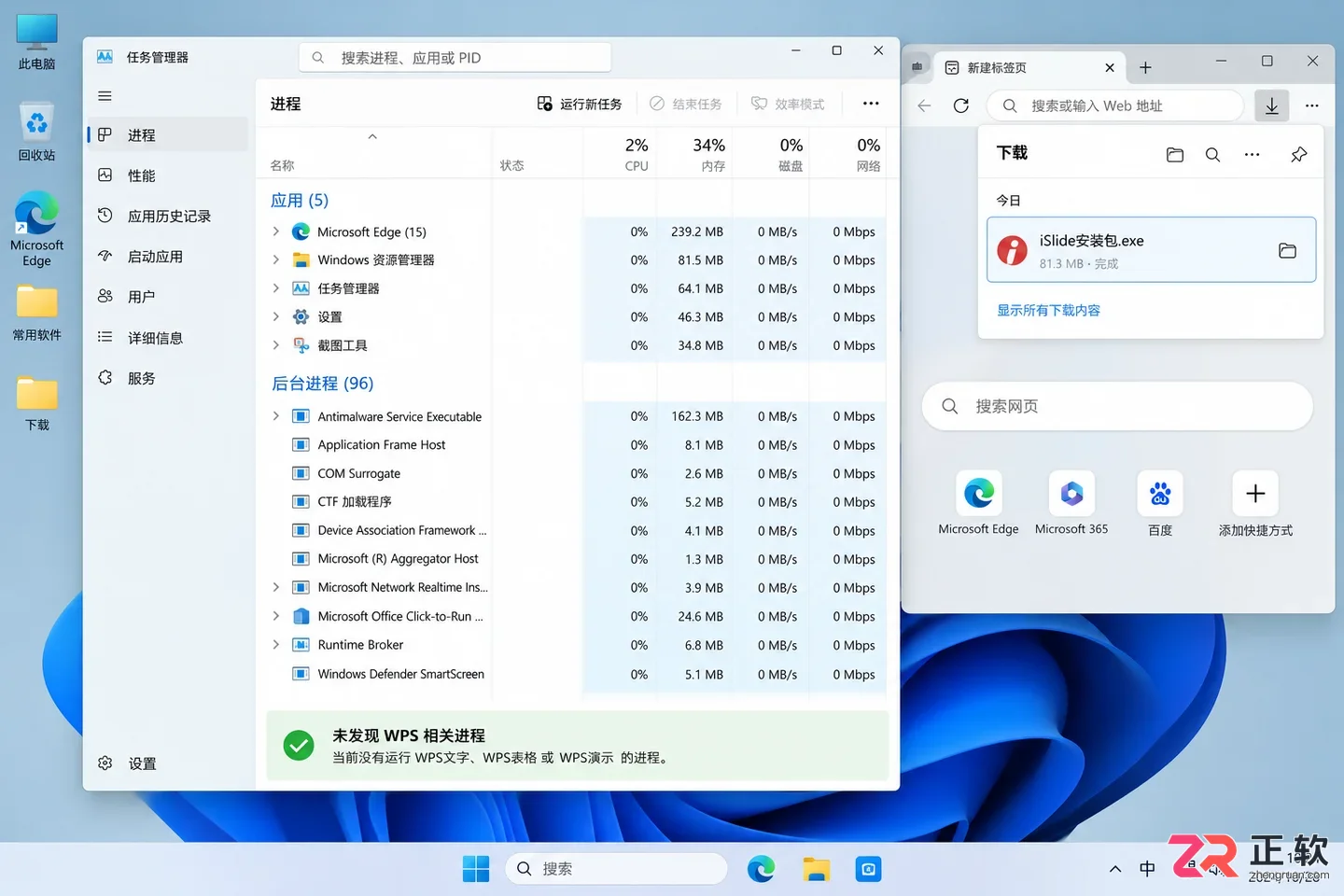Click the add shortcut plus tile
Viewport: 1344px width, 896px height.
coord(1255,504)
